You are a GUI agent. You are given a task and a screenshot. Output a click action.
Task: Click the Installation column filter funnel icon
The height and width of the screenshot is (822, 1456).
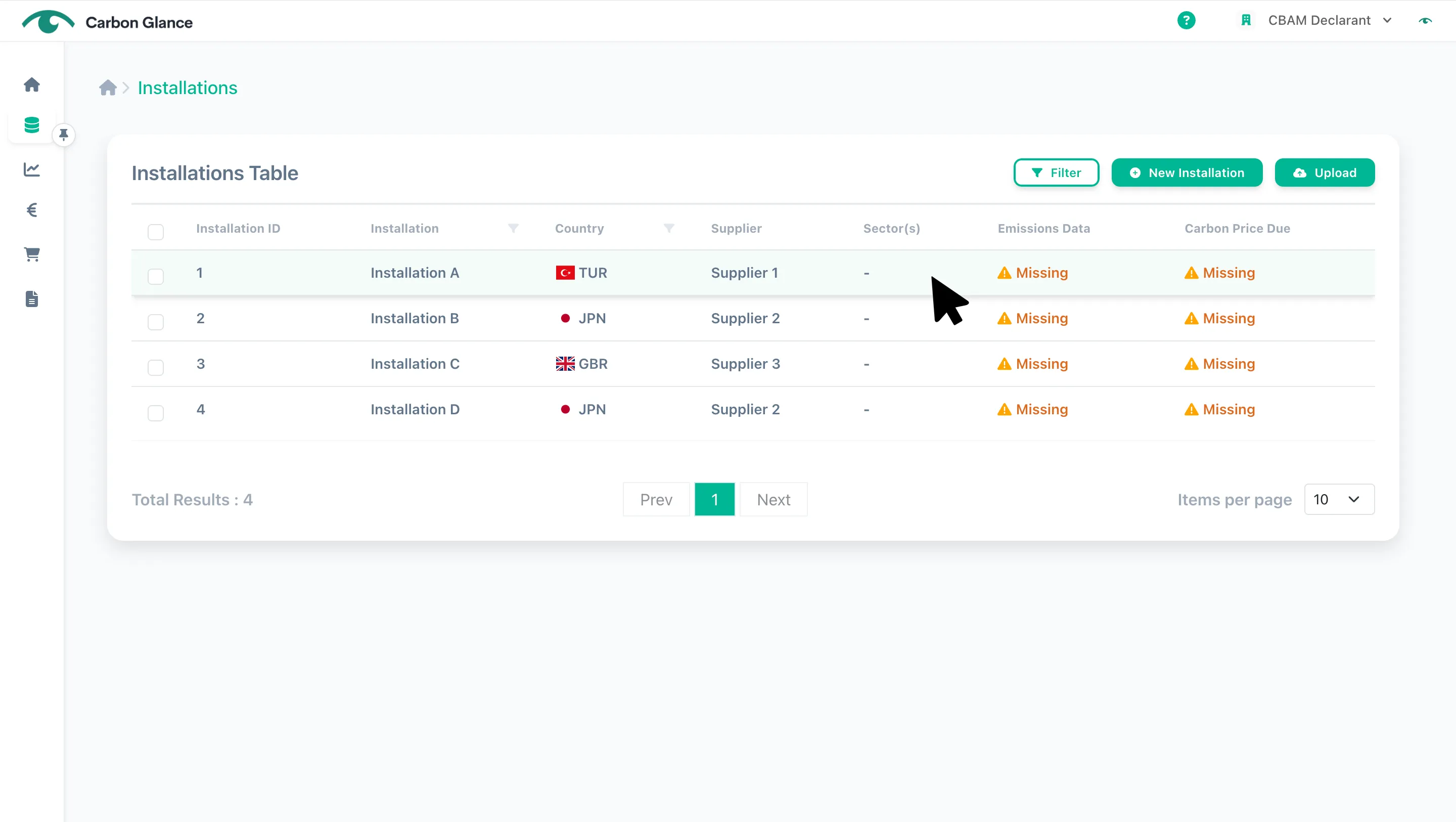tap(513, 229)
